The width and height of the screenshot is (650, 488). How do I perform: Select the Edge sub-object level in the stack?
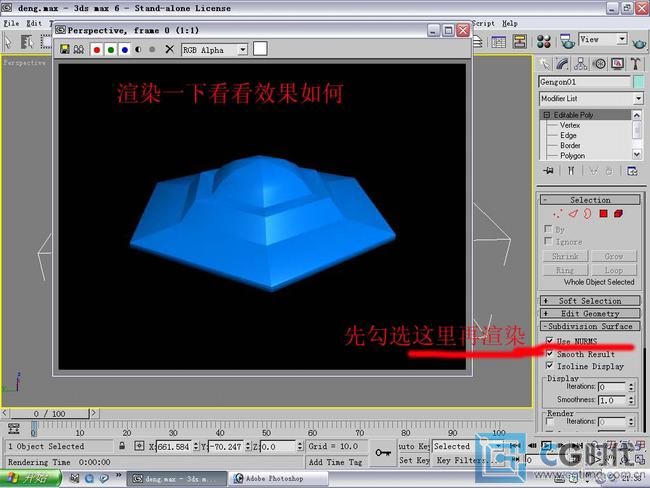pos(568,136)
